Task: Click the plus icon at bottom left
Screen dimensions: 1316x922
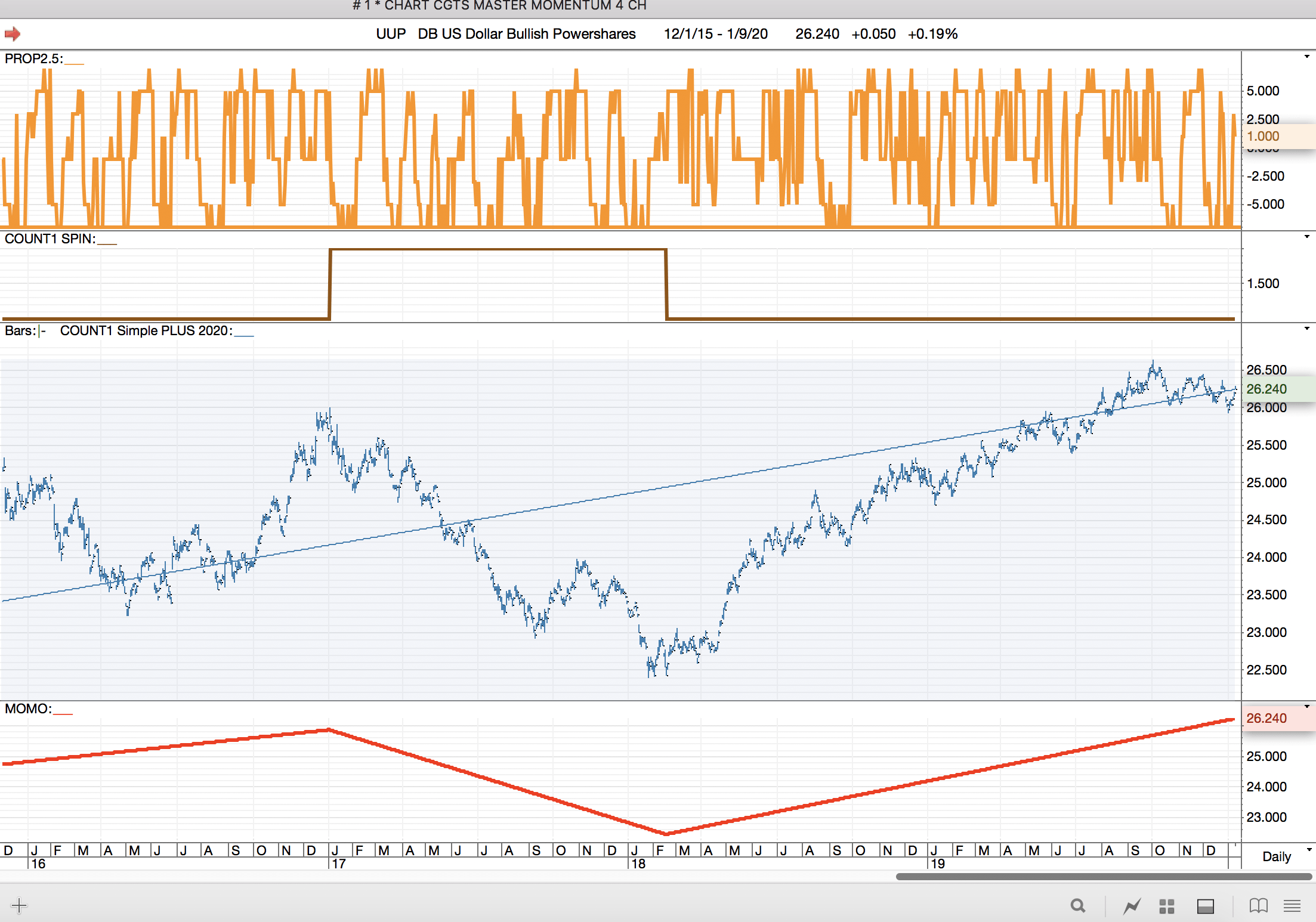Action: (x=18, y=905)
